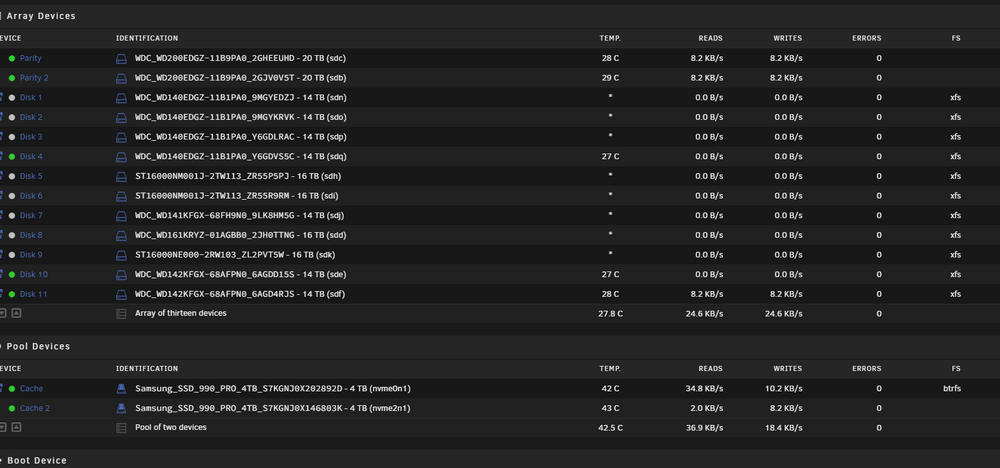
Task: Click the disk icon in the Parity row
Action: pyautogui.click(x=121, y=59)
